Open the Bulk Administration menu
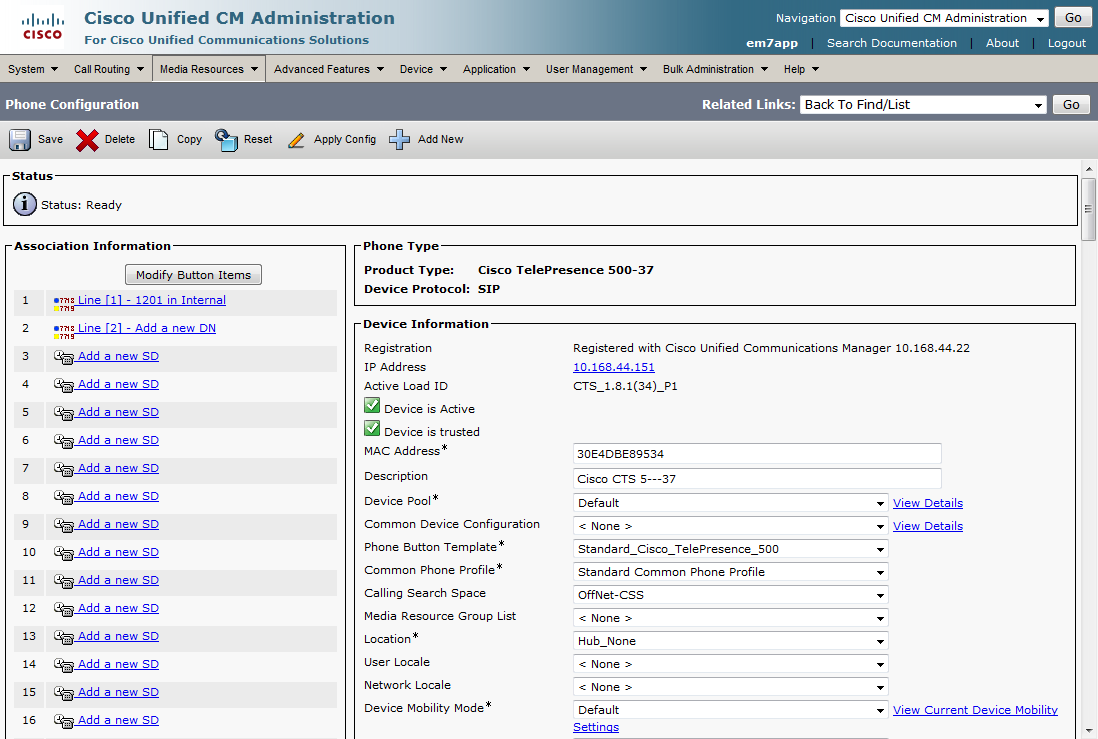This screenshot has height=739, width=1098. click(x=716, y=69)
